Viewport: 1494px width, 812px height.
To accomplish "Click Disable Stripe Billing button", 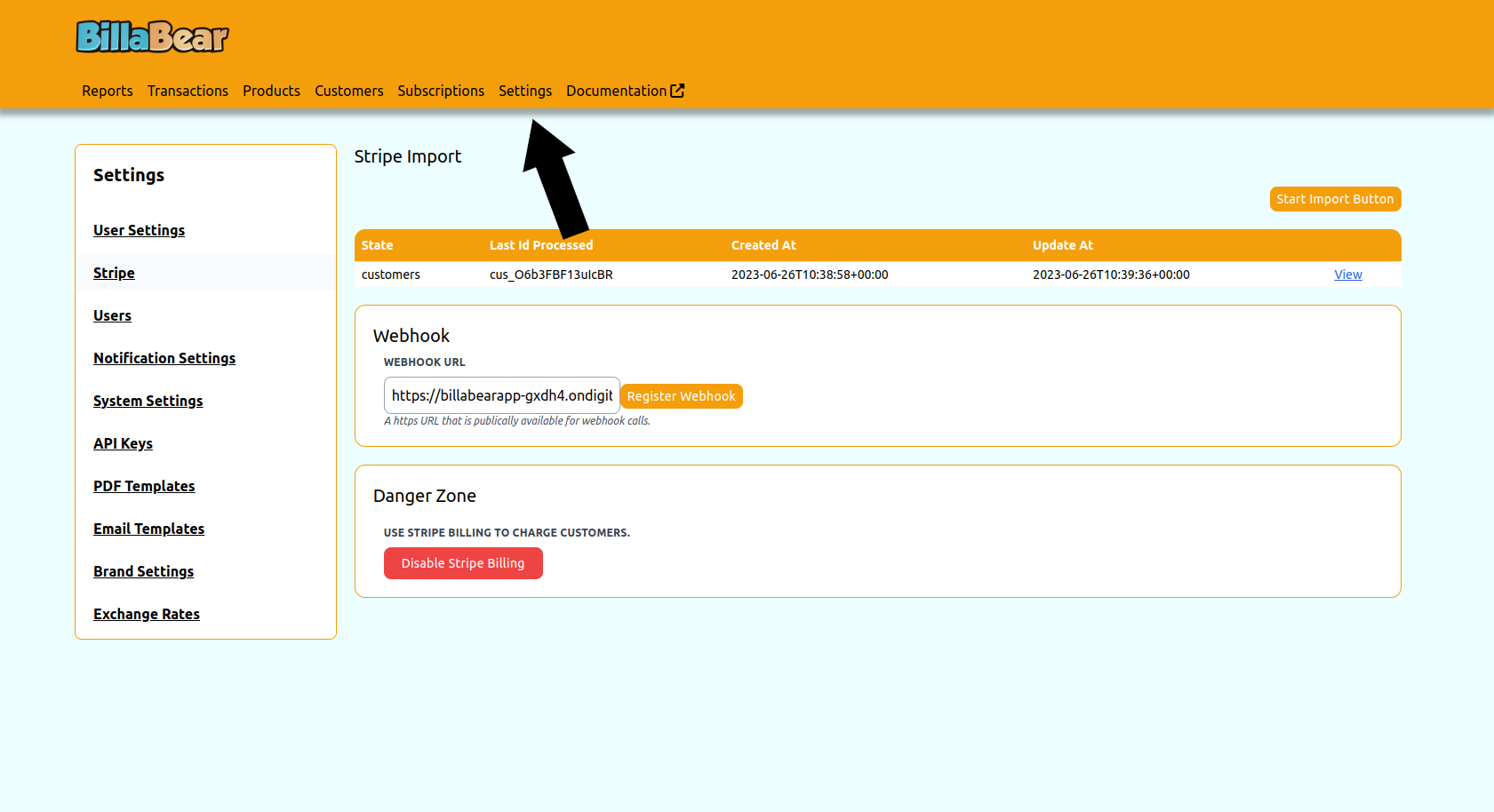I will click(463, 563).
